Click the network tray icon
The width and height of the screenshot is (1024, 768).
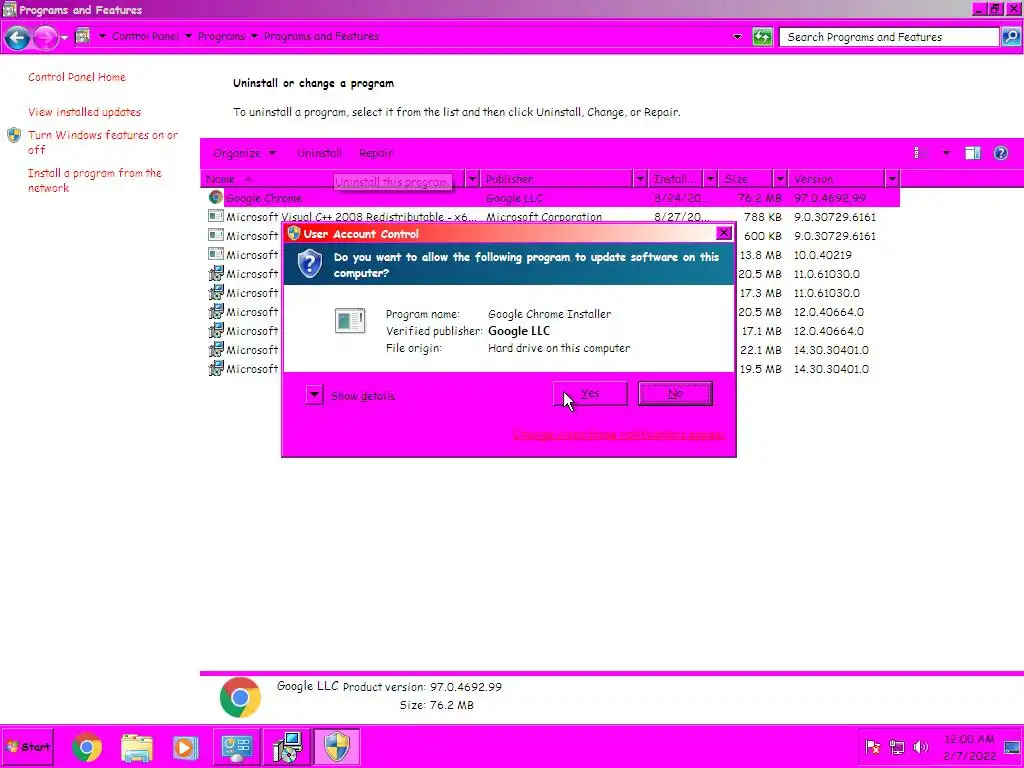coord(897,748)
